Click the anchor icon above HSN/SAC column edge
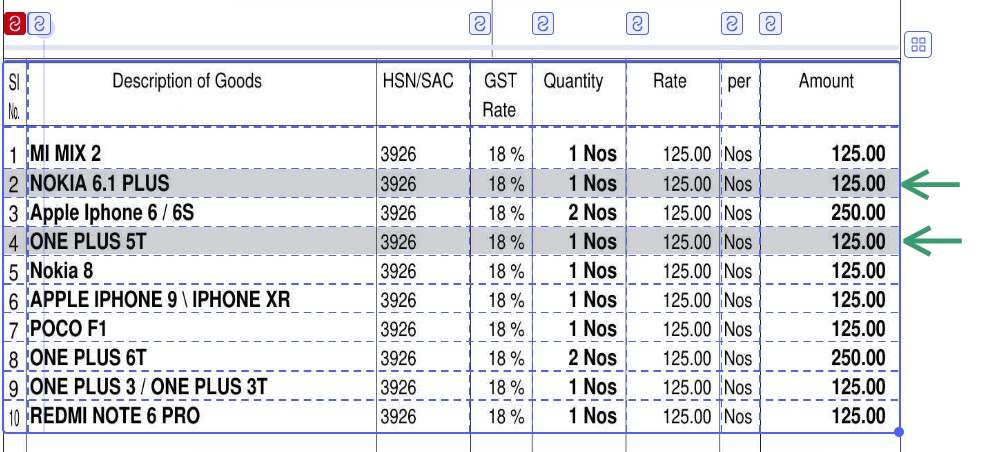Viewport: 982px width, 452px height. click(480, 24)
